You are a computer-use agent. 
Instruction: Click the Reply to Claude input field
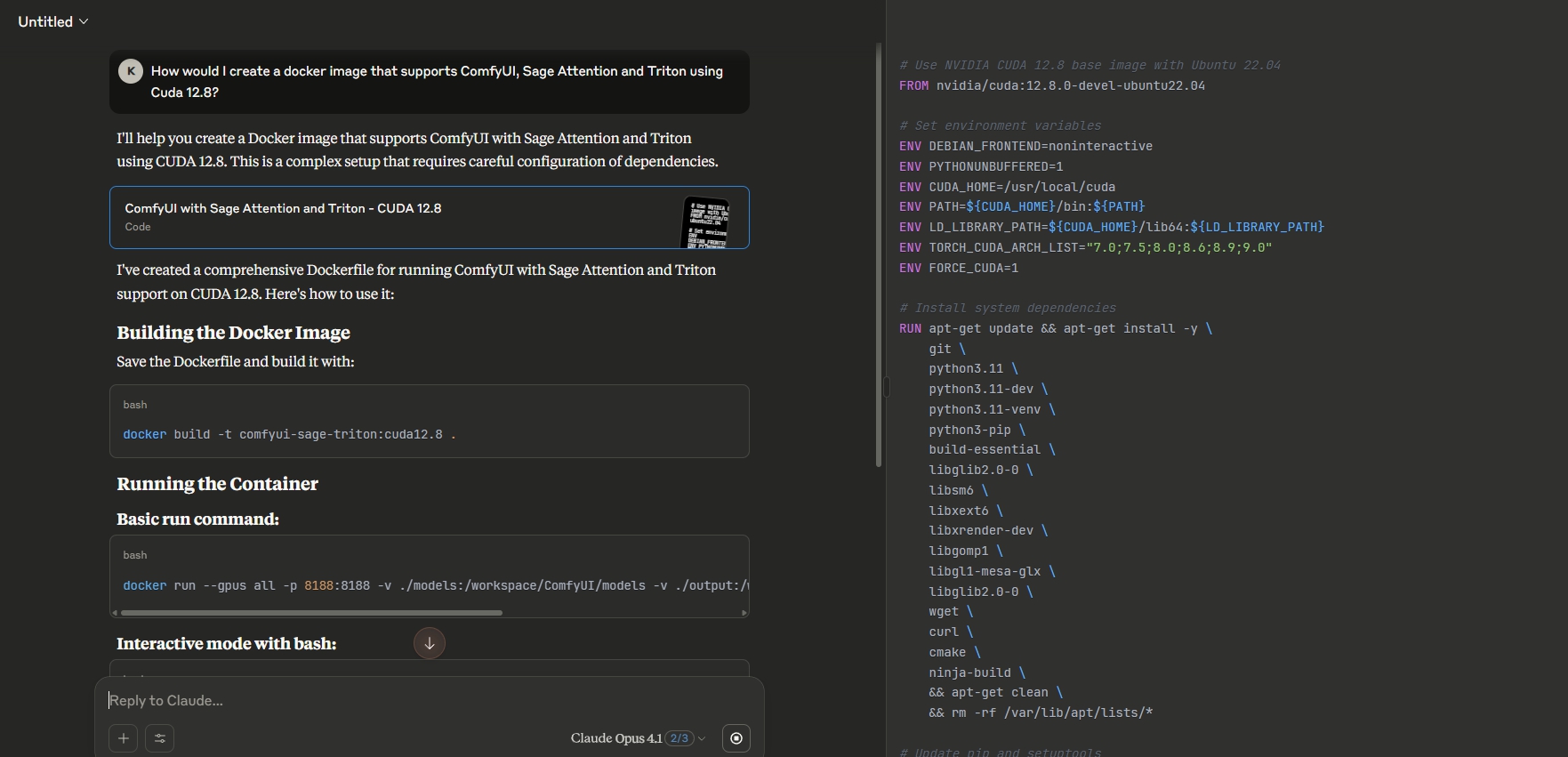click(x=430, y=701)
